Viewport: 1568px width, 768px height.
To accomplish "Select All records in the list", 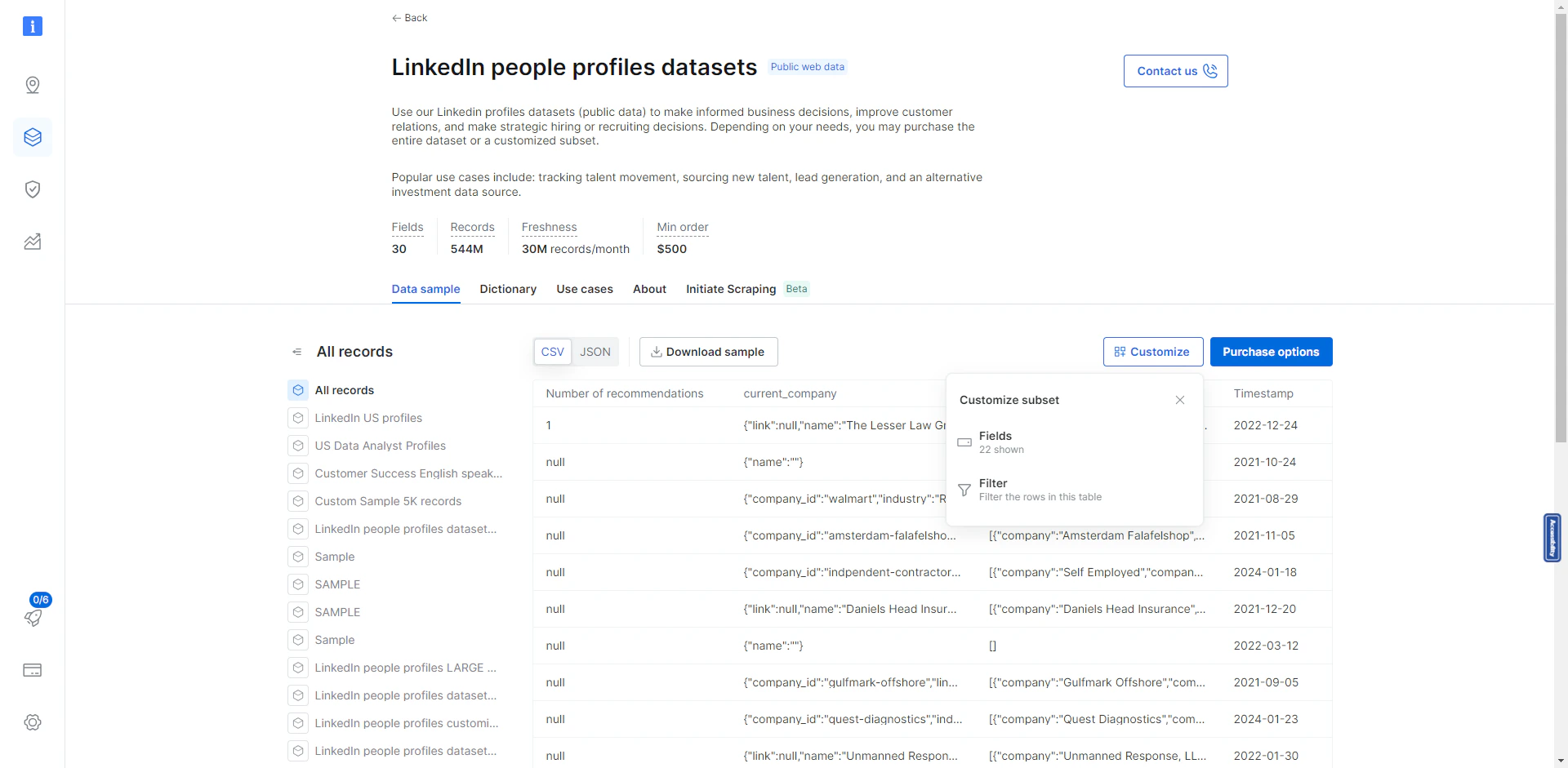I will (x=344, y=390).
